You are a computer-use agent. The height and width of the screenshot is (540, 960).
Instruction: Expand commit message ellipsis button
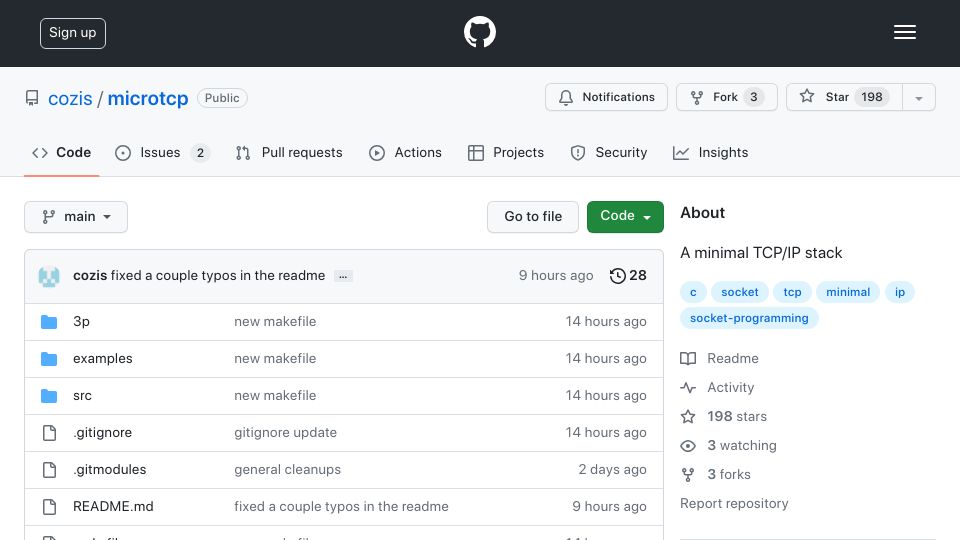(x=343, y=276)
